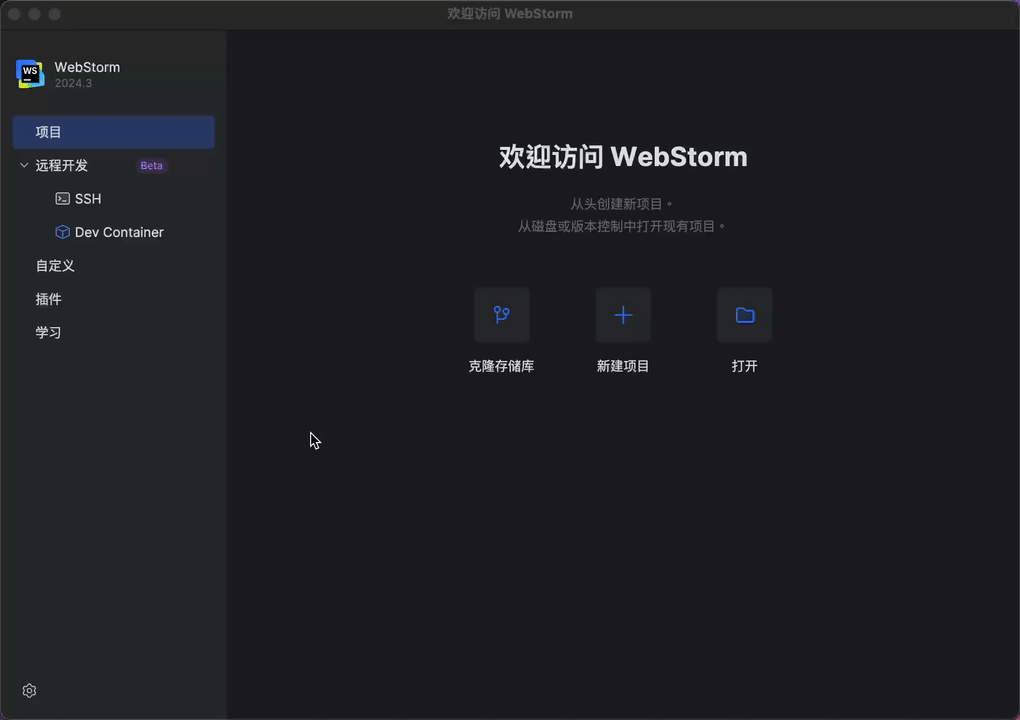This screenshot has height=720, width=1020.
Task: Click the 2024.3 version text
Action: pos(74,83)
